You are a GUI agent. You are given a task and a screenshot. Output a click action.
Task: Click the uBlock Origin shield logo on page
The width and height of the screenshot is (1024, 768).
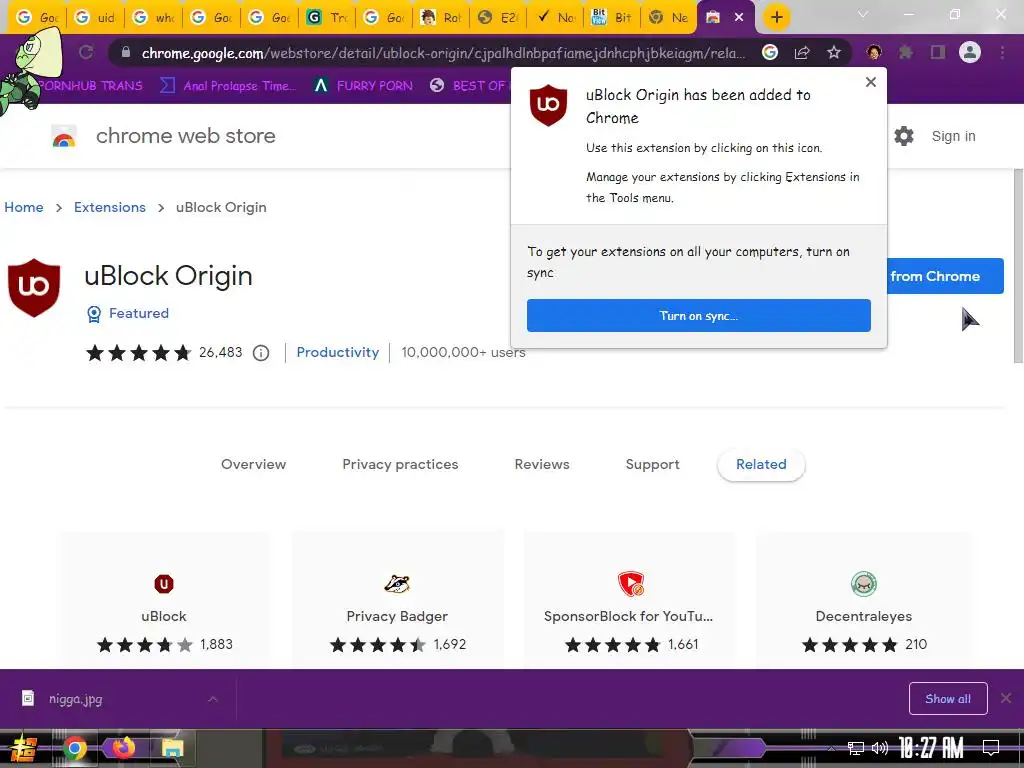click(x=34, y=288)
